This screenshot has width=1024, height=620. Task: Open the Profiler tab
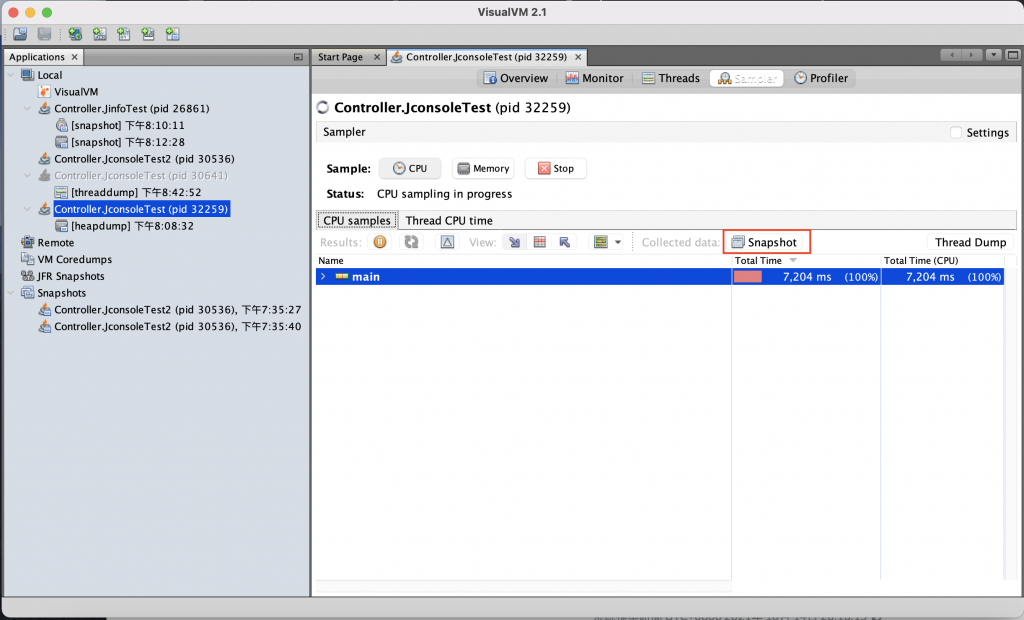[x=821, y=78]
